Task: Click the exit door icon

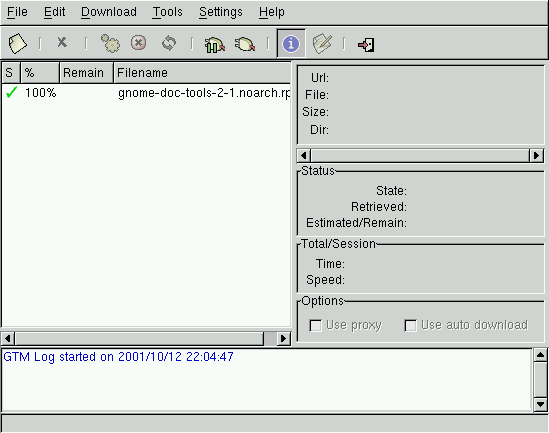Action: coord(366,44)
